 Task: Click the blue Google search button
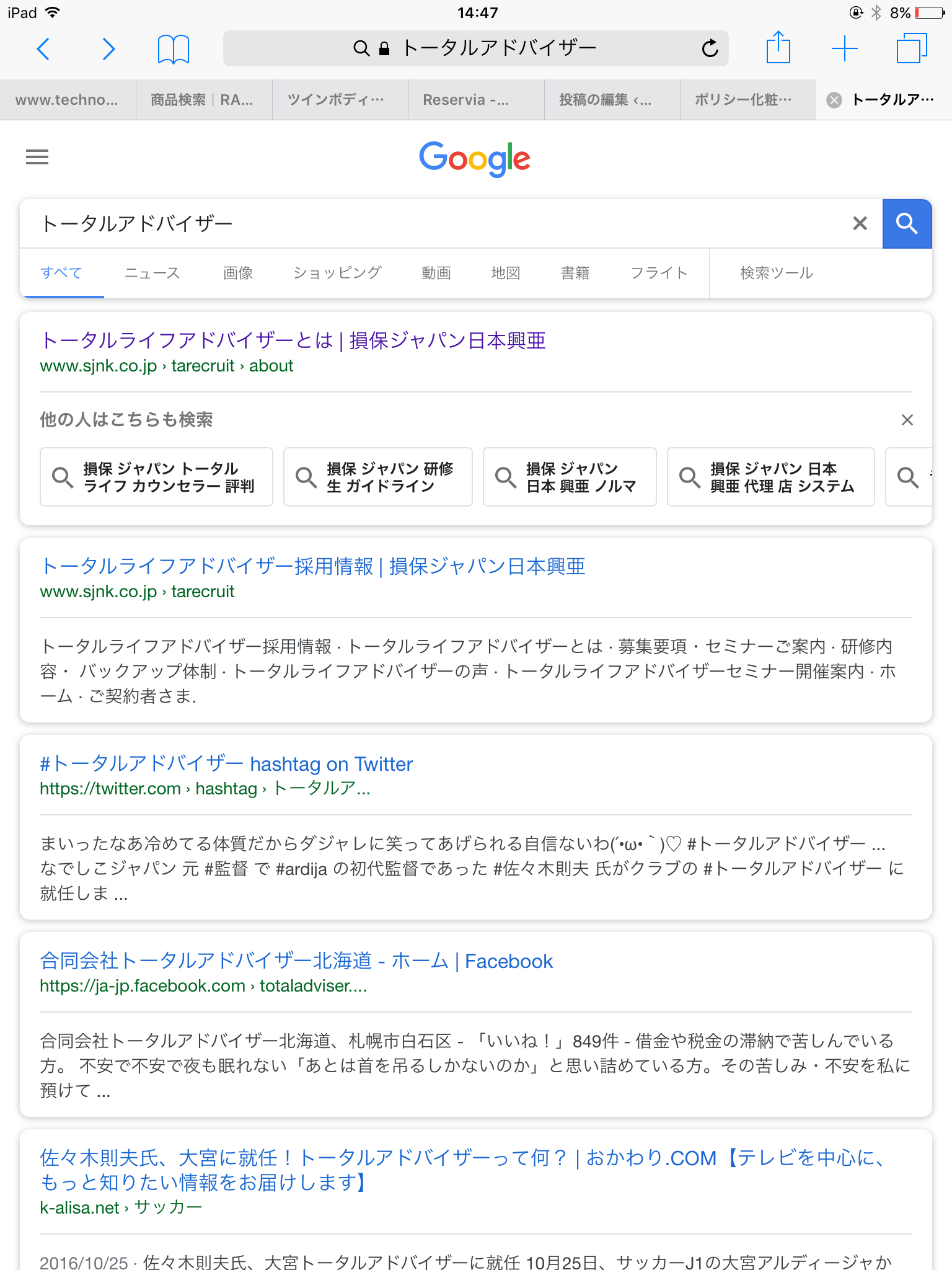907,224
